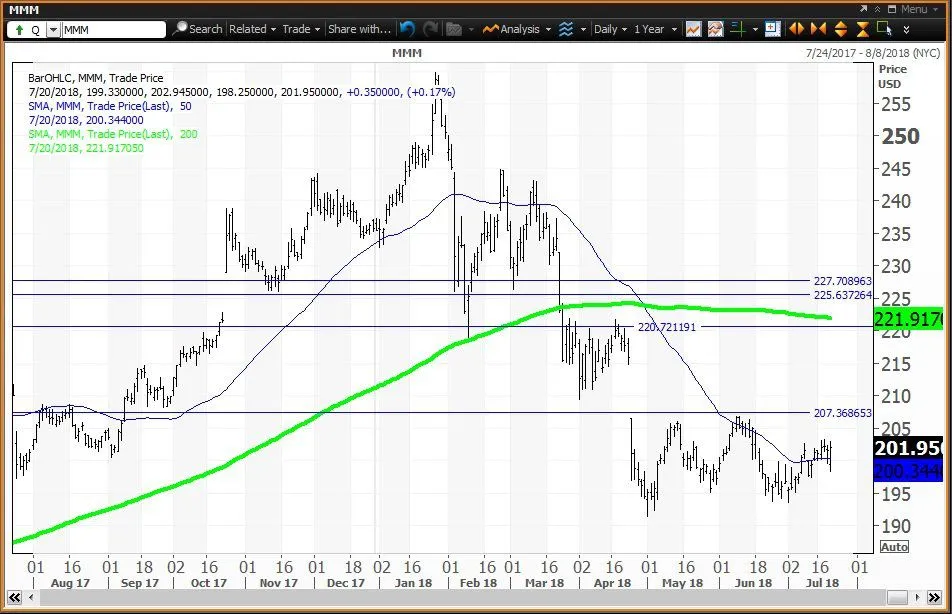
Task: Open the 1 Year period dropdown
Action: 655,29
